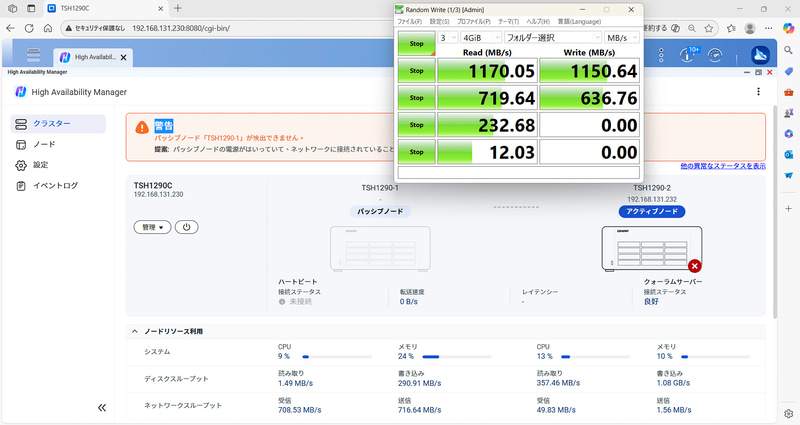Open the browser home page
The height and width of the screenshot is (425, 800).
click(48, 28)
